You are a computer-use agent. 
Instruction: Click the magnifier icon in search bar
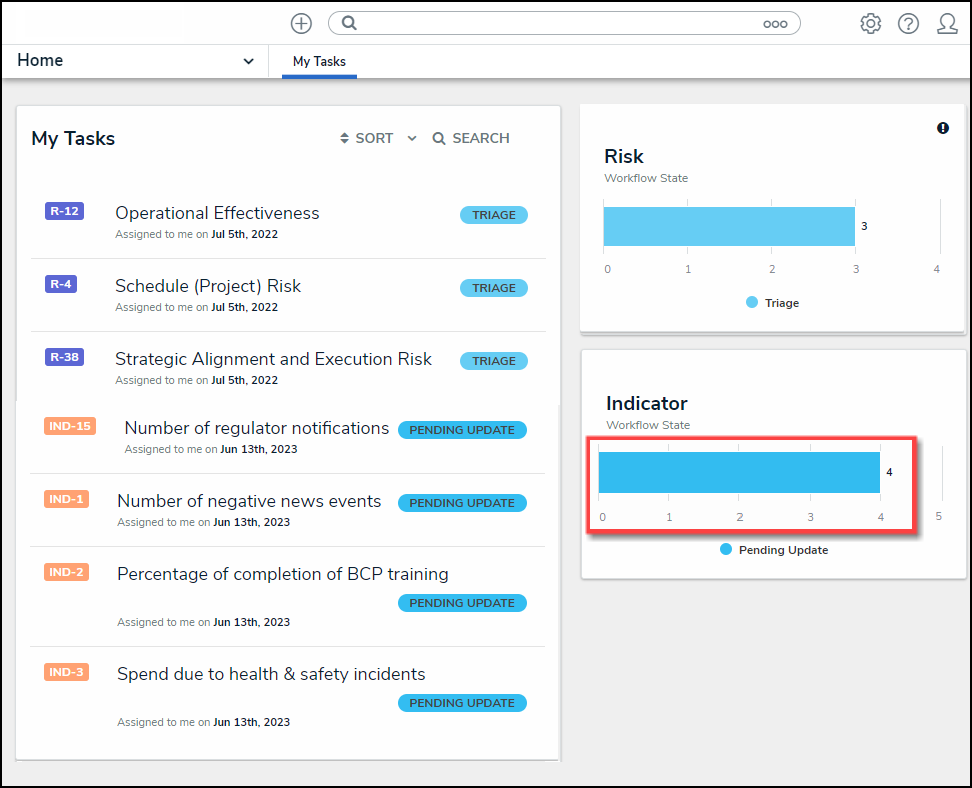click(x=350, y=24)
